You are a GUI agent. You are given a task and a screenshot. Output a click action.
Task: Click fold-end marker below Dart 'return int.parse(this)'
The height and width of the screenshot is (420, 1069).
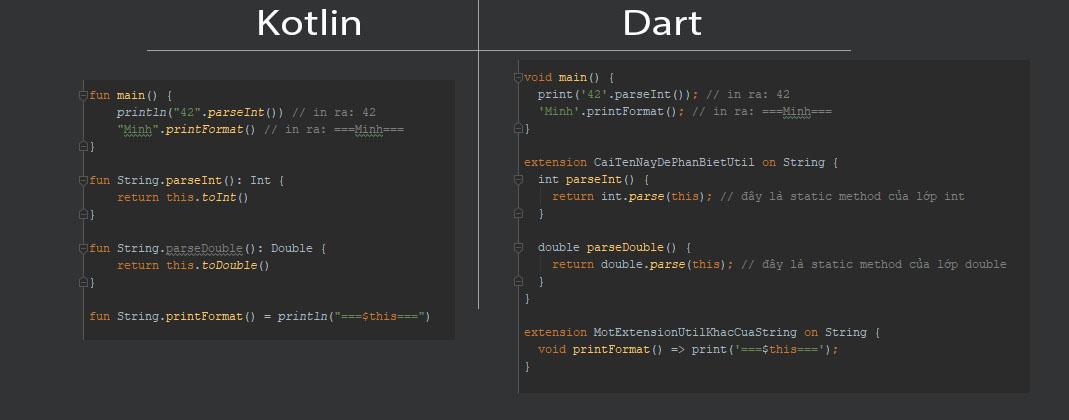[x=518, y=213]
